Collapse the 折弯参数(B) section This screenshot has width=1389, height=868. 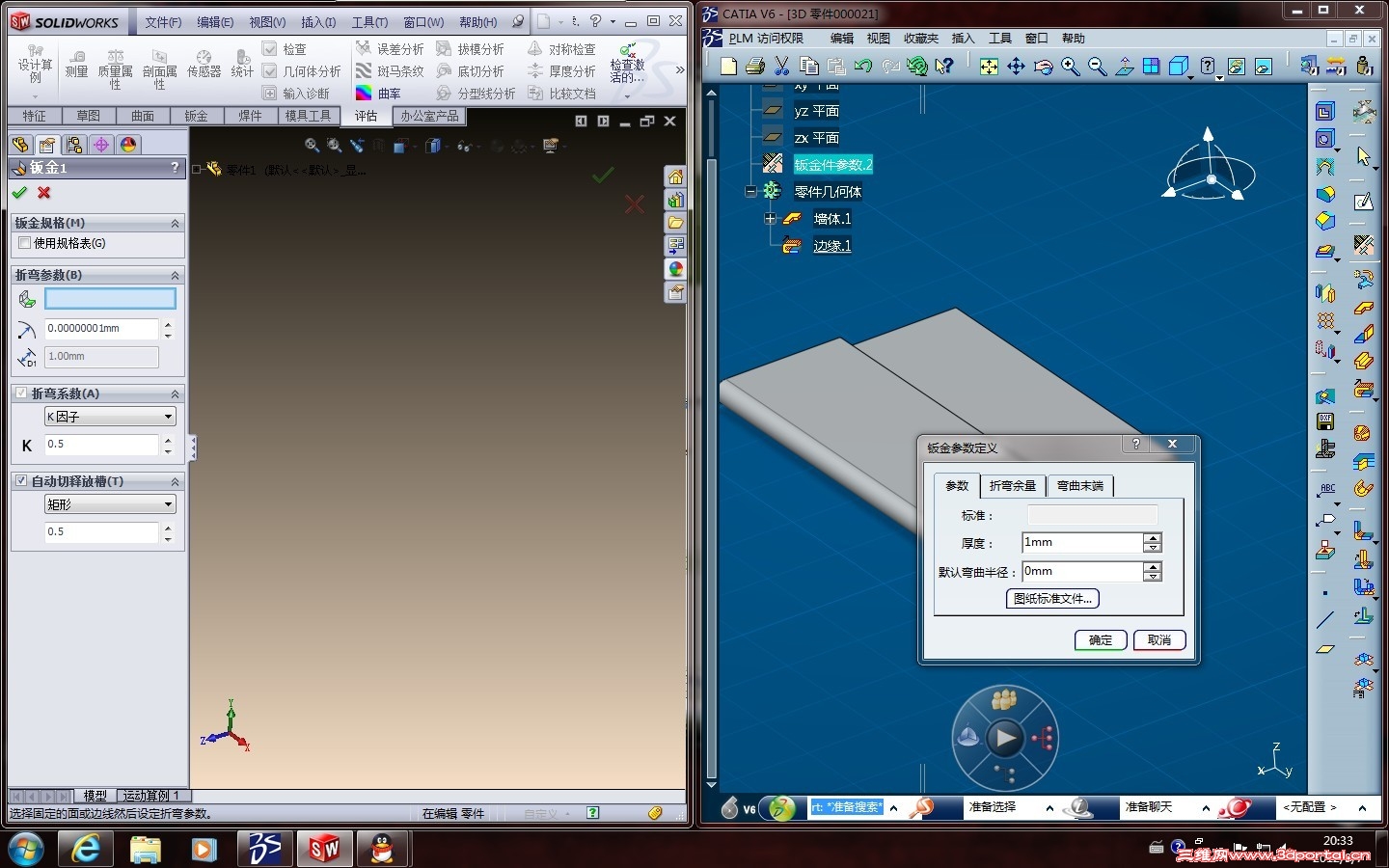[x=175, y=275]
